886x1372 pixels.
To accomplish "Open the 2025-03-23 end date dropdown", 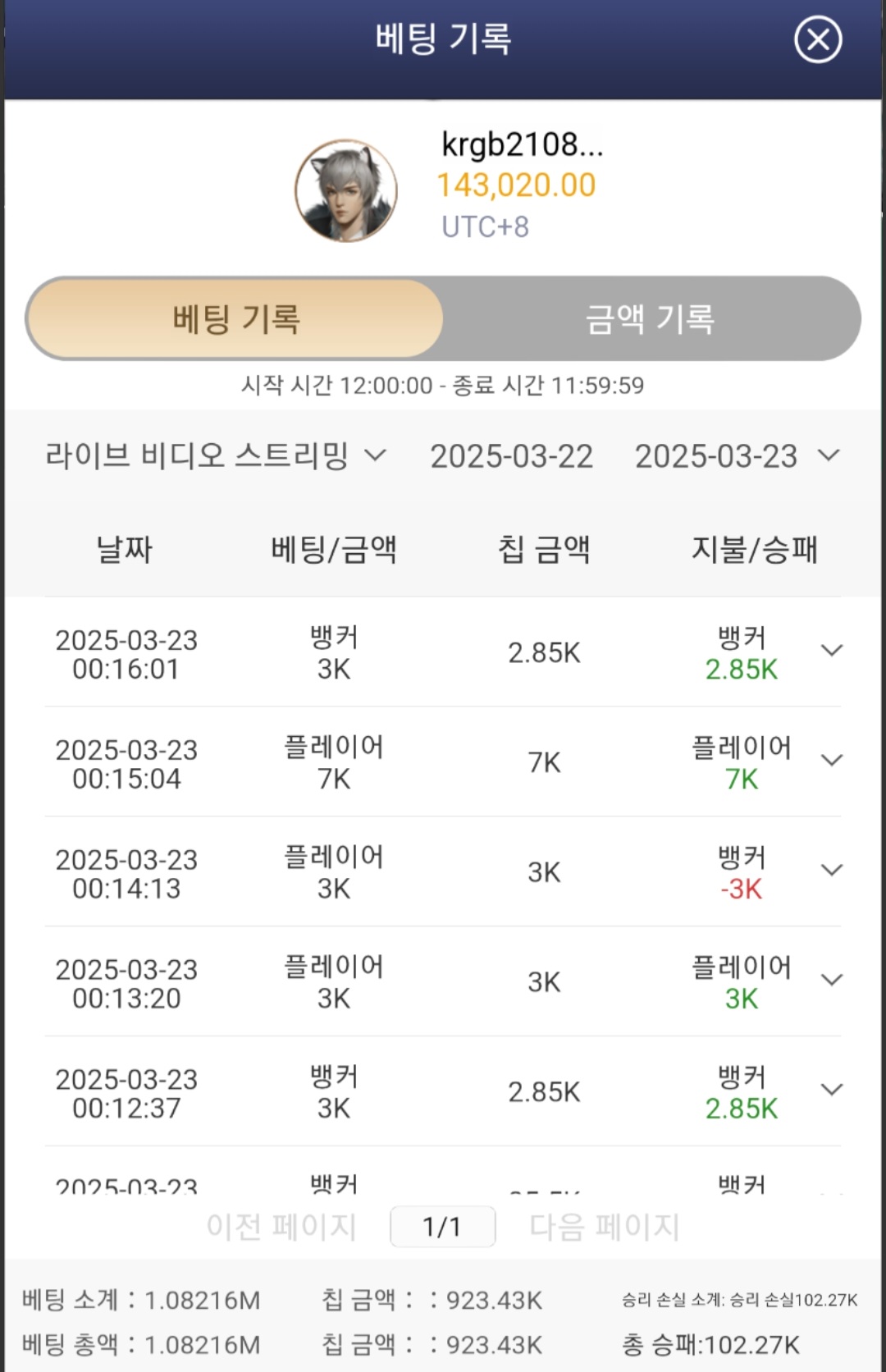I will pyautogui.click(x=737, y=456).
